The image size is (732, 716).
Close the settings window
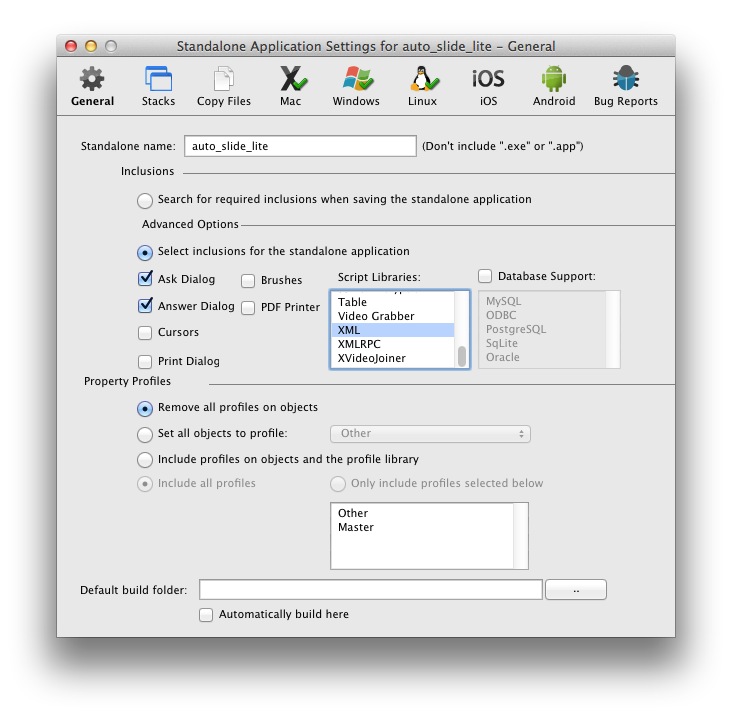(x=71, y=46)
